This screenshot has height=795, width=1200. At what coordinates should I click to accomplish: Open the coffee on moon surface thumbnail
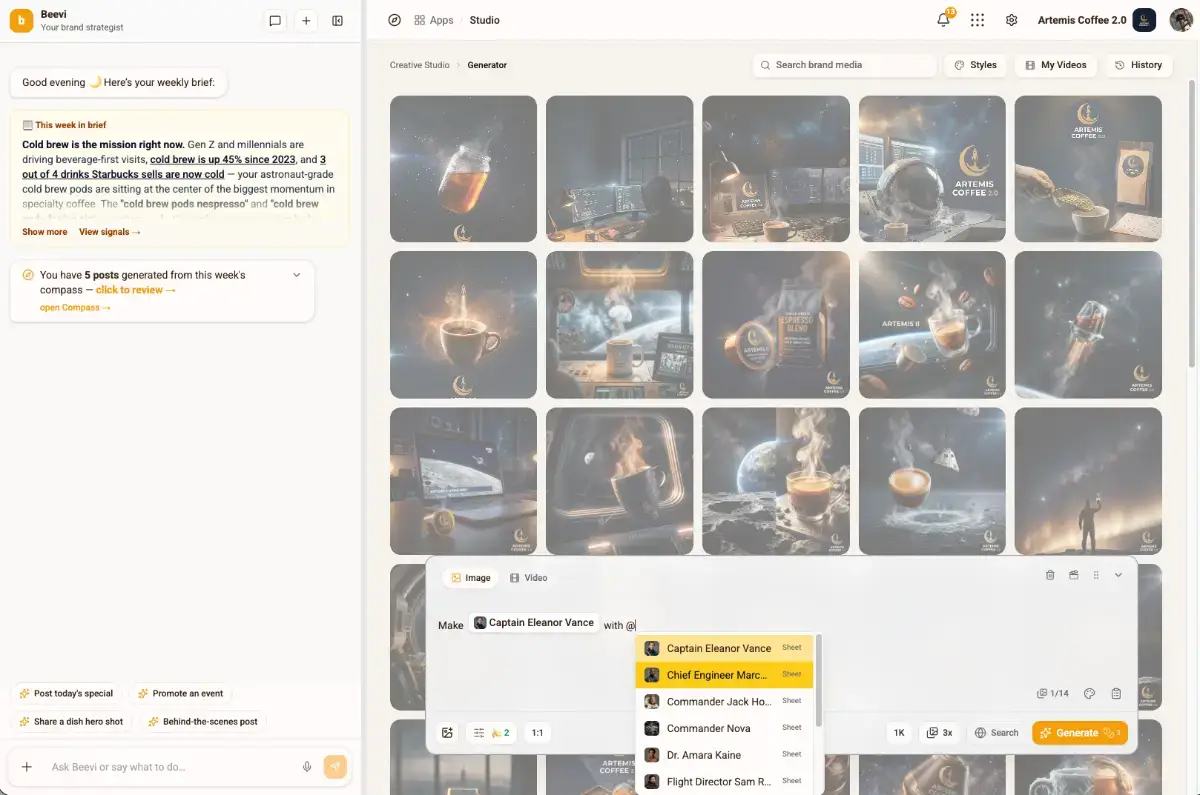(x=776, y=481)
